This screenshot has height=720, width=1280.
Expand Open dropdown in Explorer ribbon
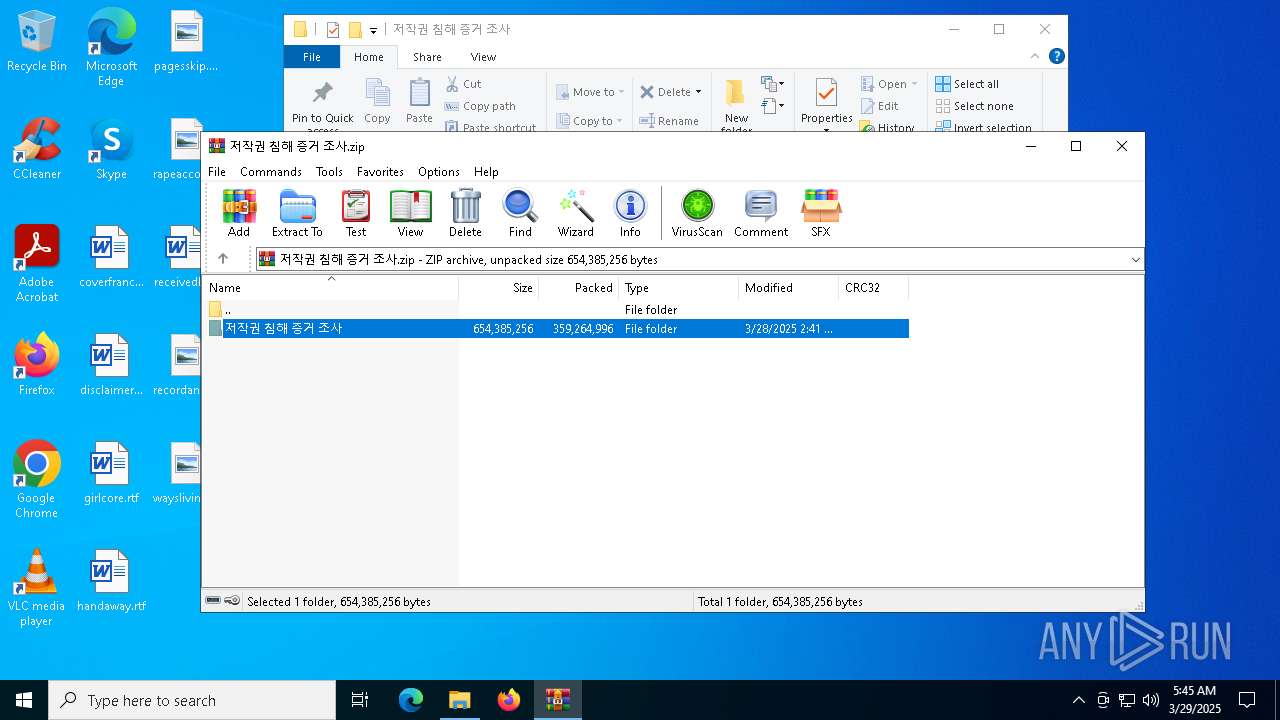[x=914, y=84]
